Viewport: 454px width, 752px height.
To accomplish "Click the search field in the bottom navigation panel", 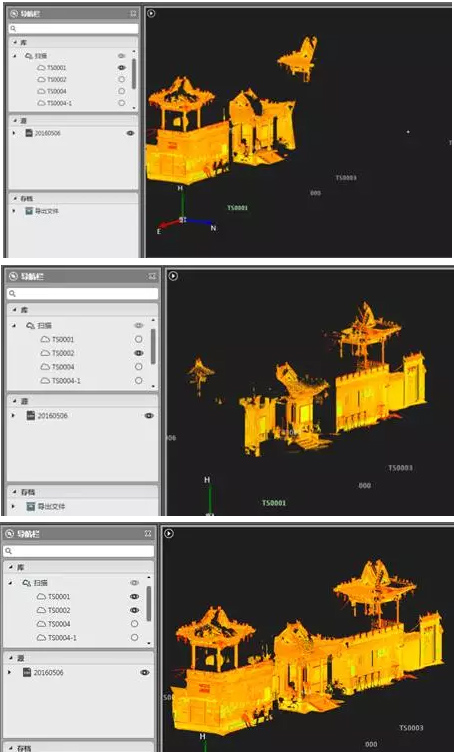I will pos(79,551).
